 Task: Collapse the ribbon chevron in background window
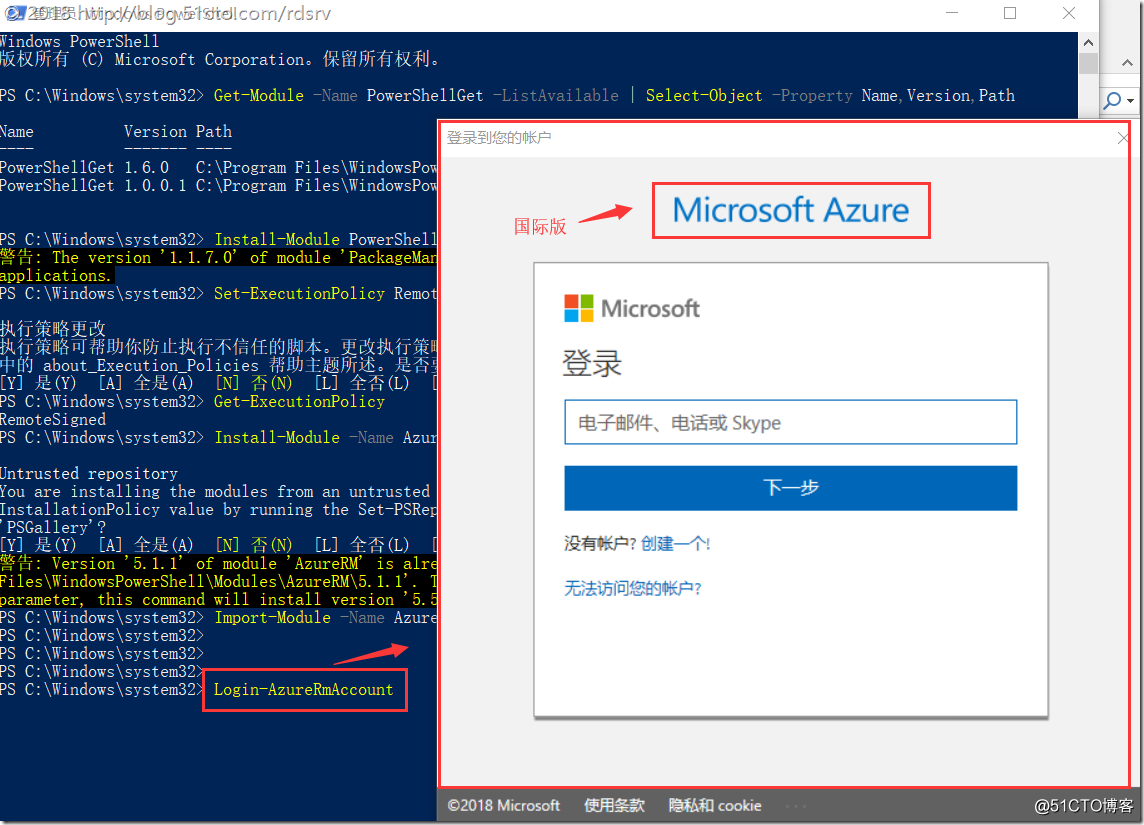tap(1127, 63)
